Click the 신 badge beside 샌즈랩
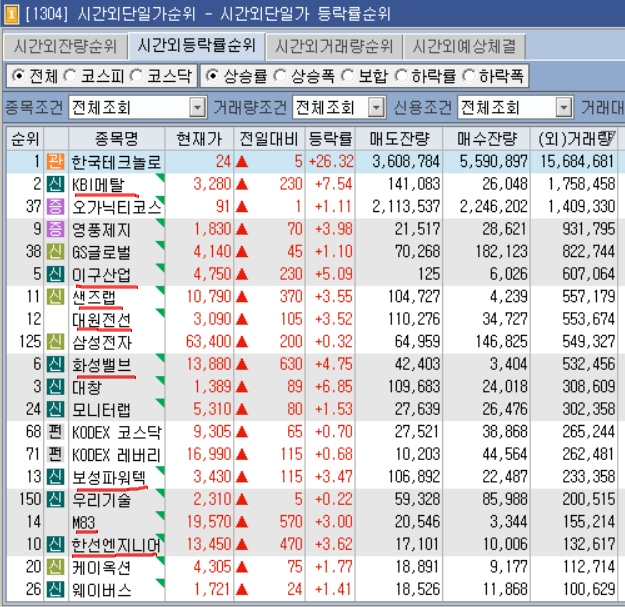The width and height of the screenshot is (625, 607). point(55,297)
